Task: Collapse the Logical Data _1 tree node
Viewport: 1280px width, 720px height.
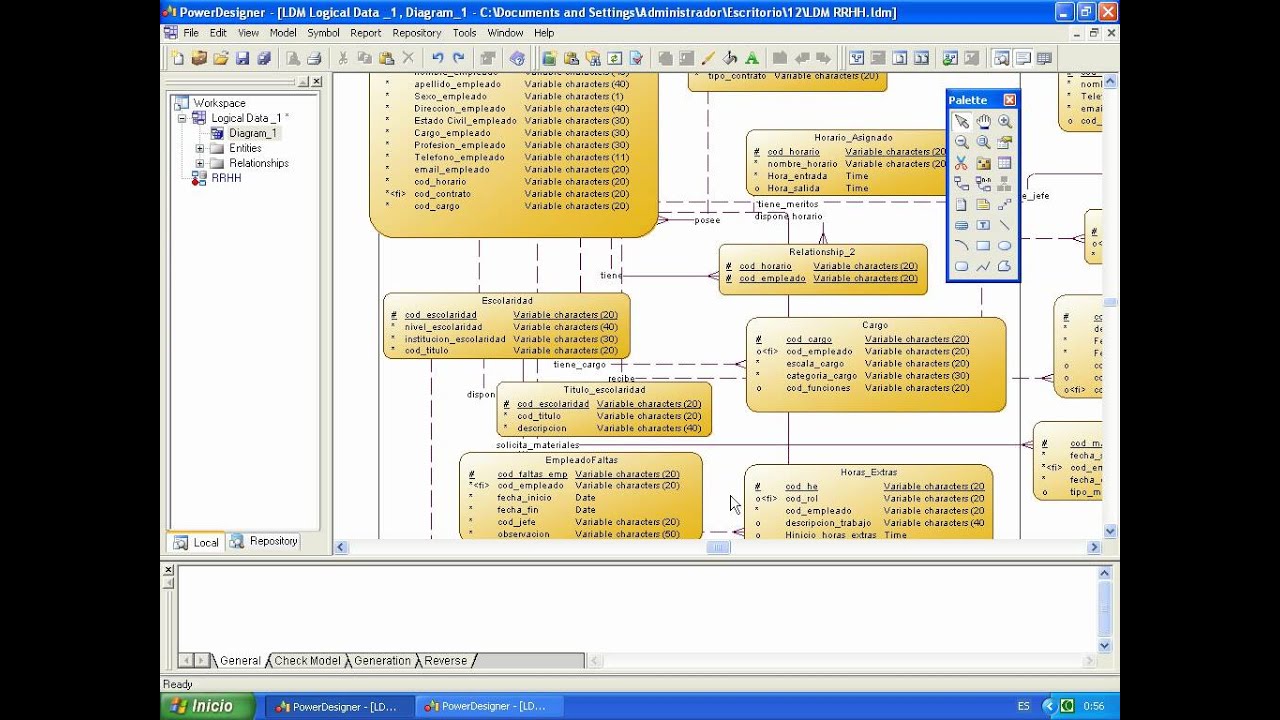Action: (183, 118)
